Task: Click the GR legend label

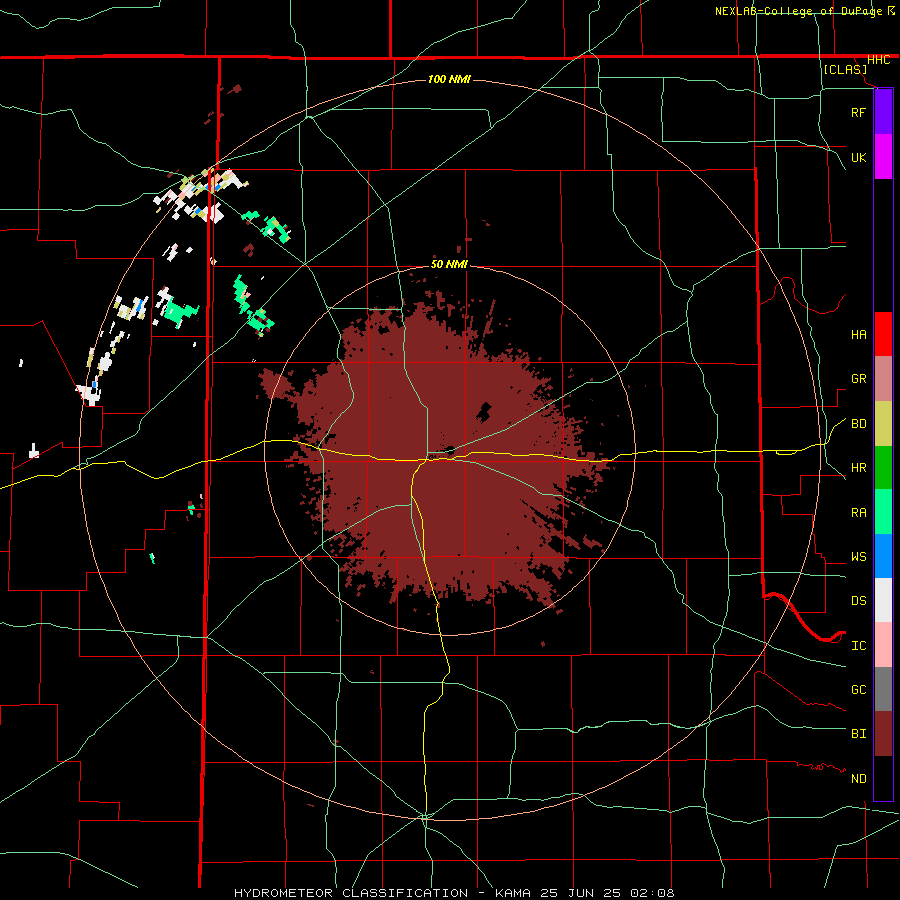Action: coord(858,379)
